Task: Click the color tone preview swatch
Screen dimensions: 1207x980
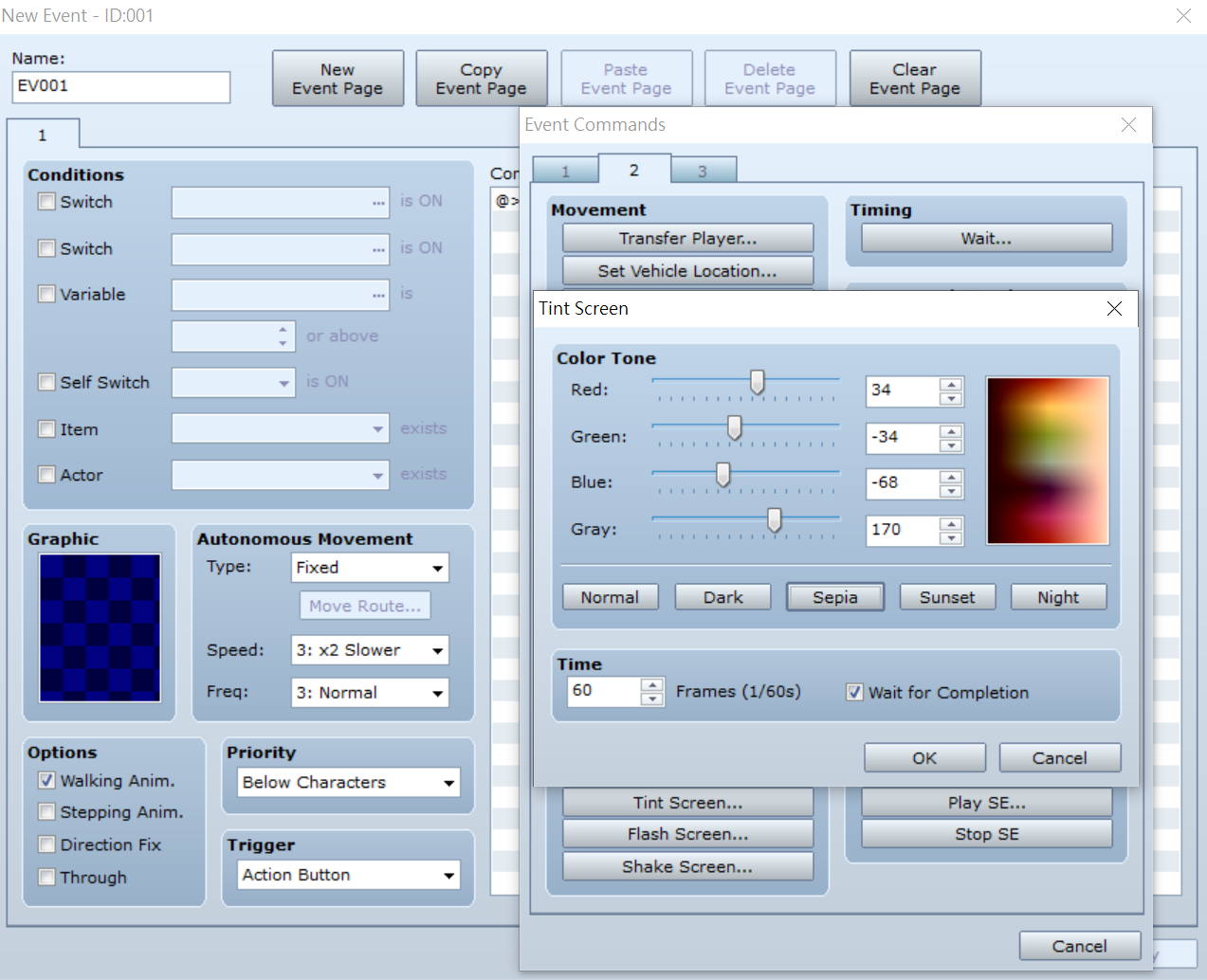Action: click(1048, 461)
